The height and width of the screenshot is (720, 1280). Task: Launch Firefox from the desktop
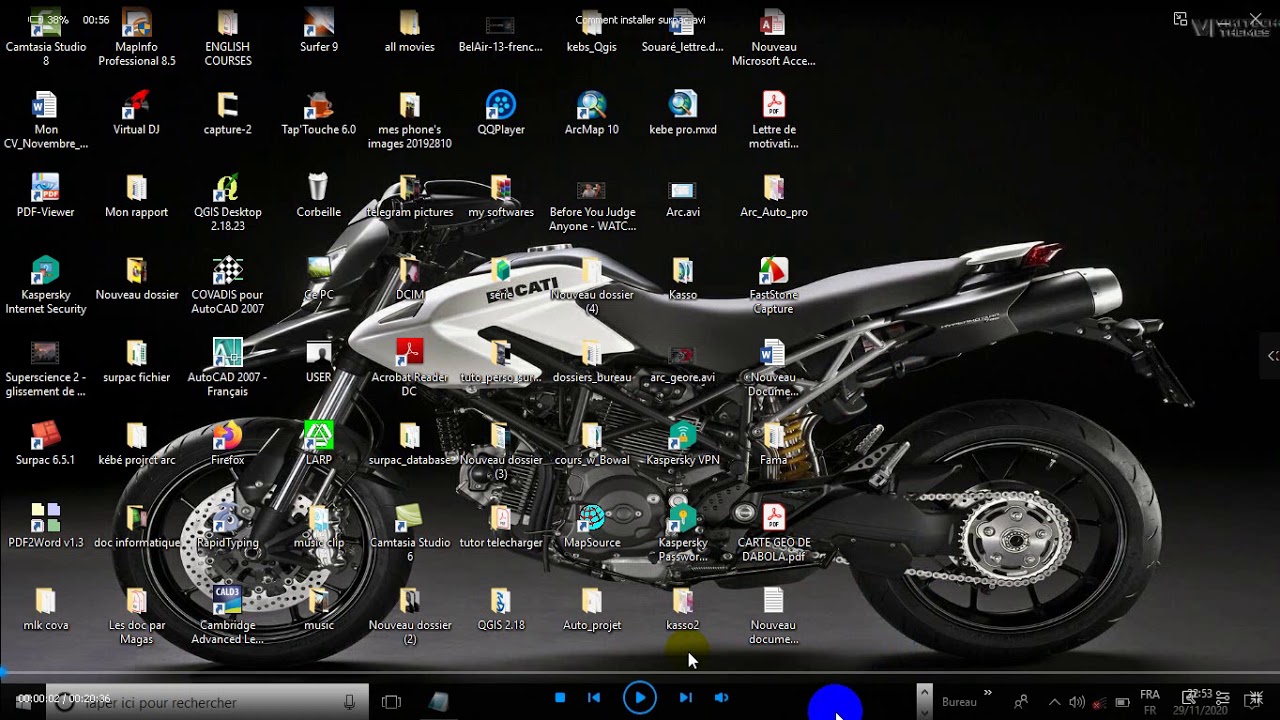click(228, 444)
